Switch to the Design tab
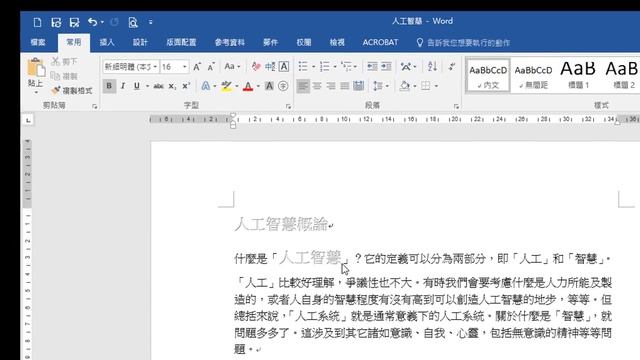The image size is (640, 360). (x=140, y=42)
